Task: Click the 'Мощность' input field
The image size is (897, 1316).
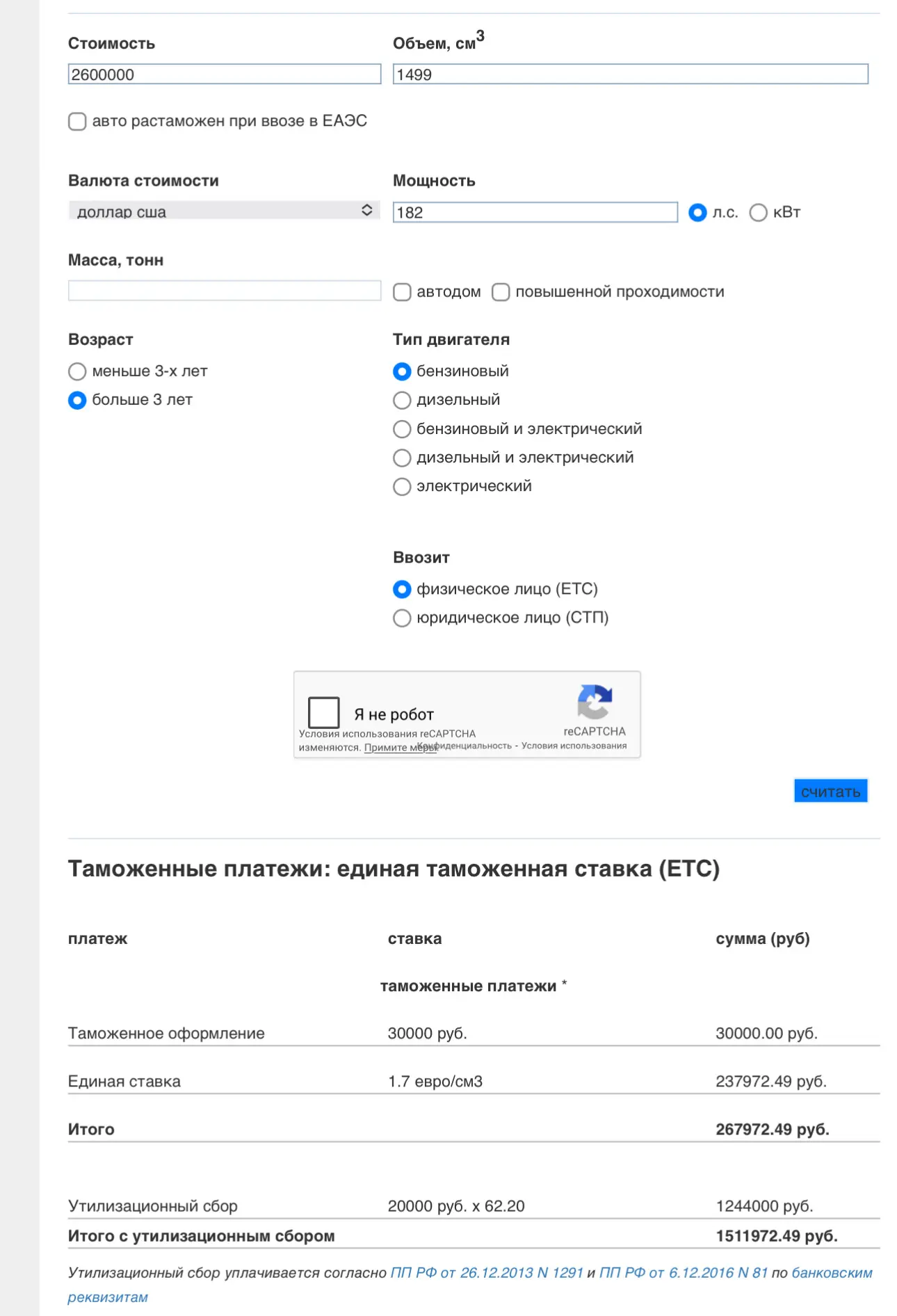Action: click(535, 213)
